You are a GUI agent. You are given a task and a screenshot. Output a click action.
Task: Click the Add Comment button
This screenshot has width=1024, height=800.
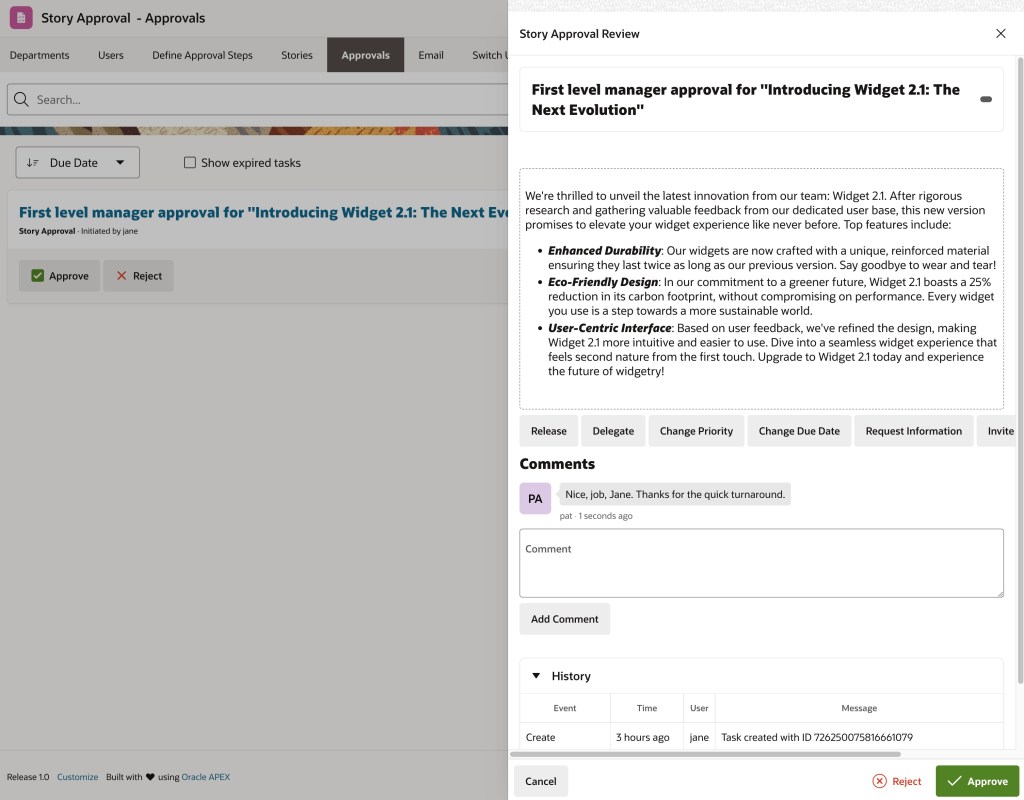(x=564, y=618)
